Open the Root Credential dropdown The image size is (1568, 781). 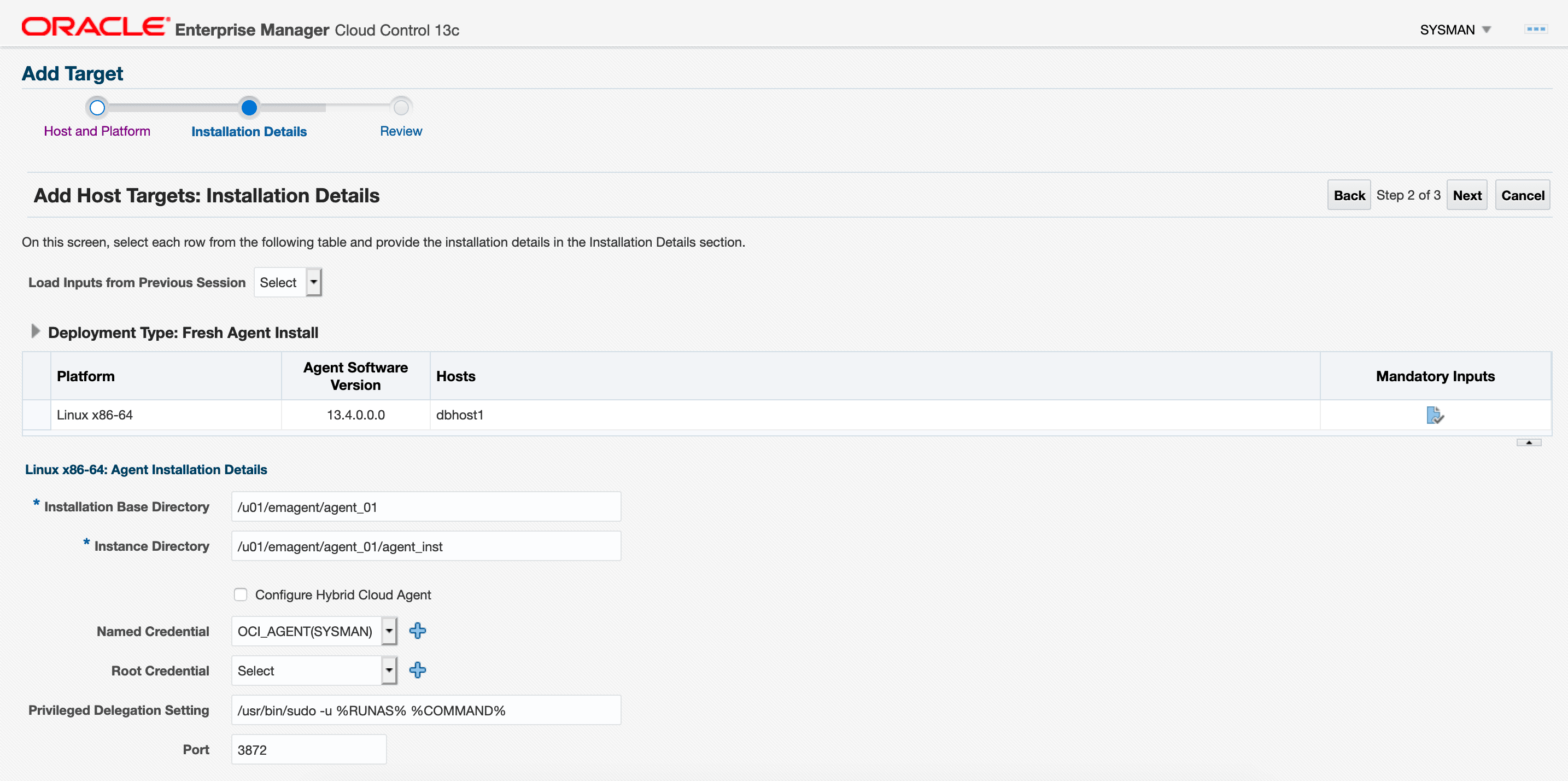pos(388,670)
